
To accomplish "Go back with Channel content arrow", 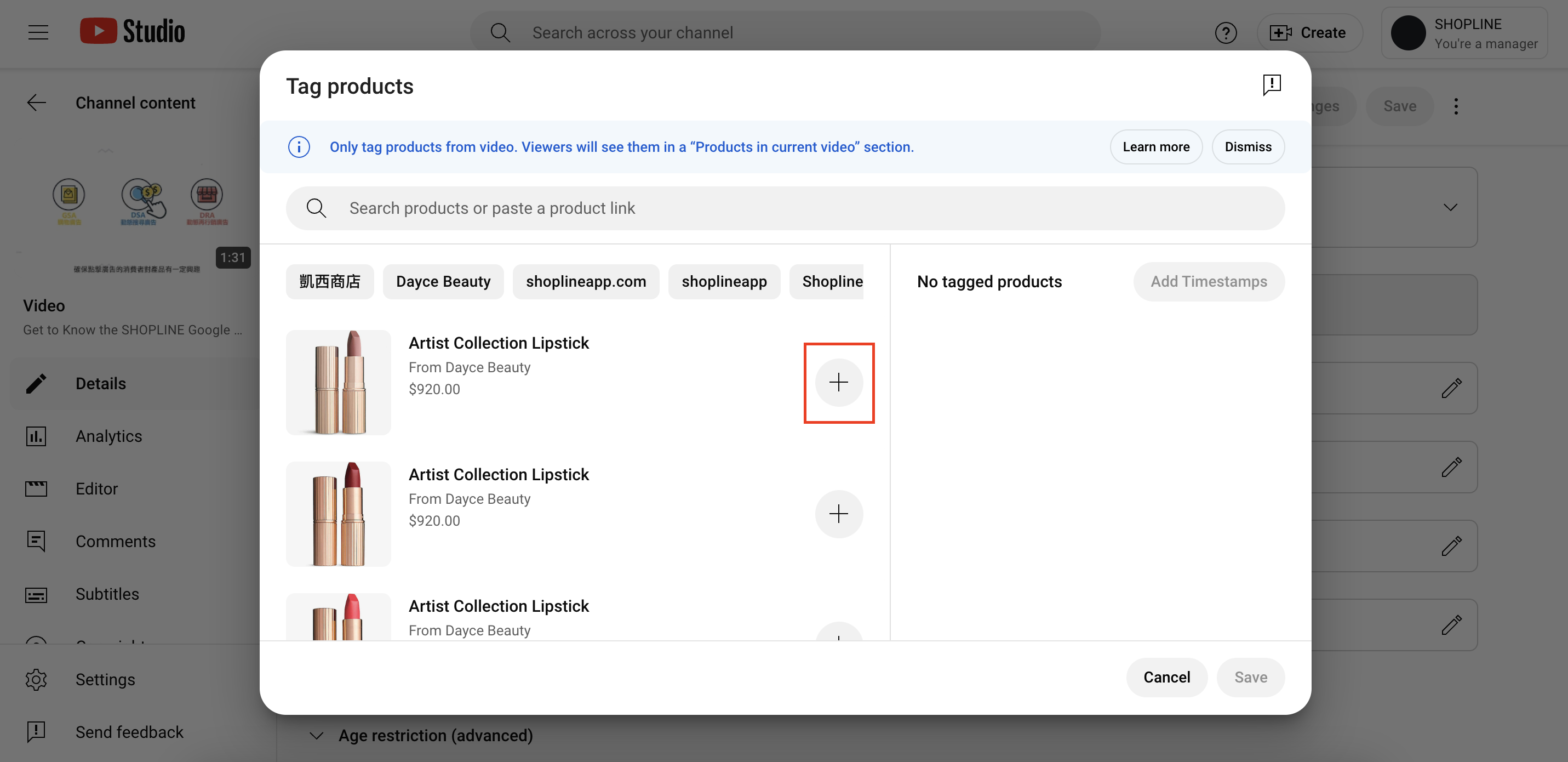I will click(x=37, y=103).
